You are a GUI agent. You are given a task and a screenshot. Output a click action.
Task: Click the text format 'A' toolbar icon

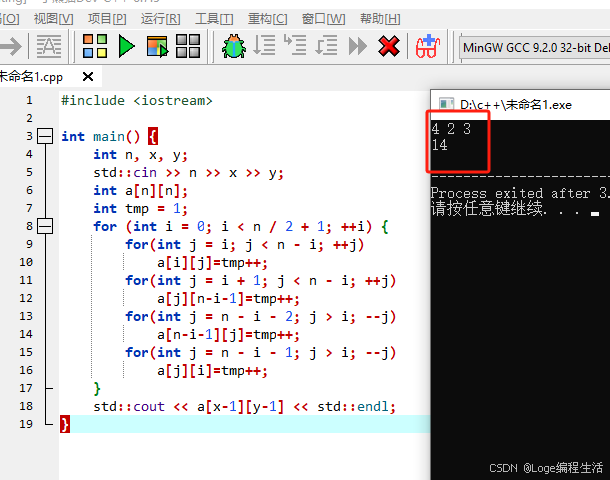coord(49,46)
